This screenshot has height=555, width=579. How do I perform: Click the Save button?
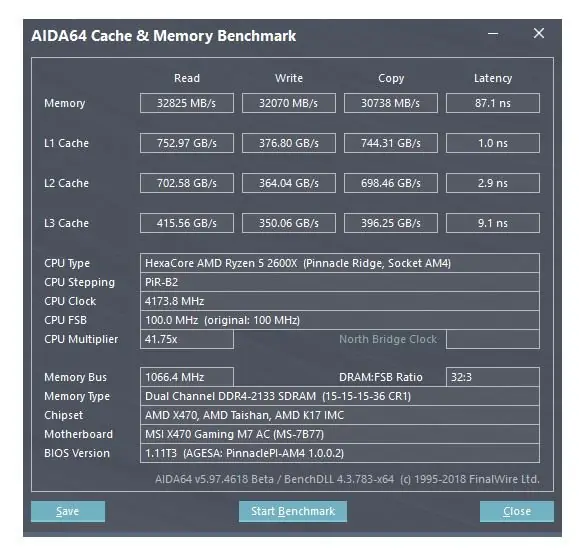pos(68,511)
